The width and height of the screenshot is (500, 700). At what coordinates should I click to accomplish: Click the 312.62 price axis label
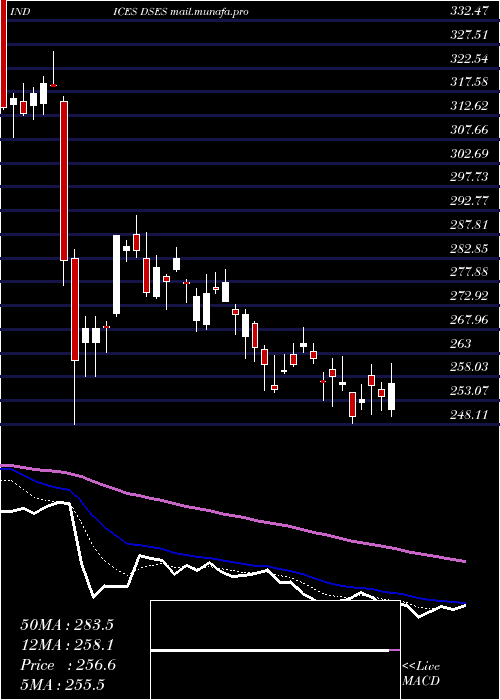point(469,106)
